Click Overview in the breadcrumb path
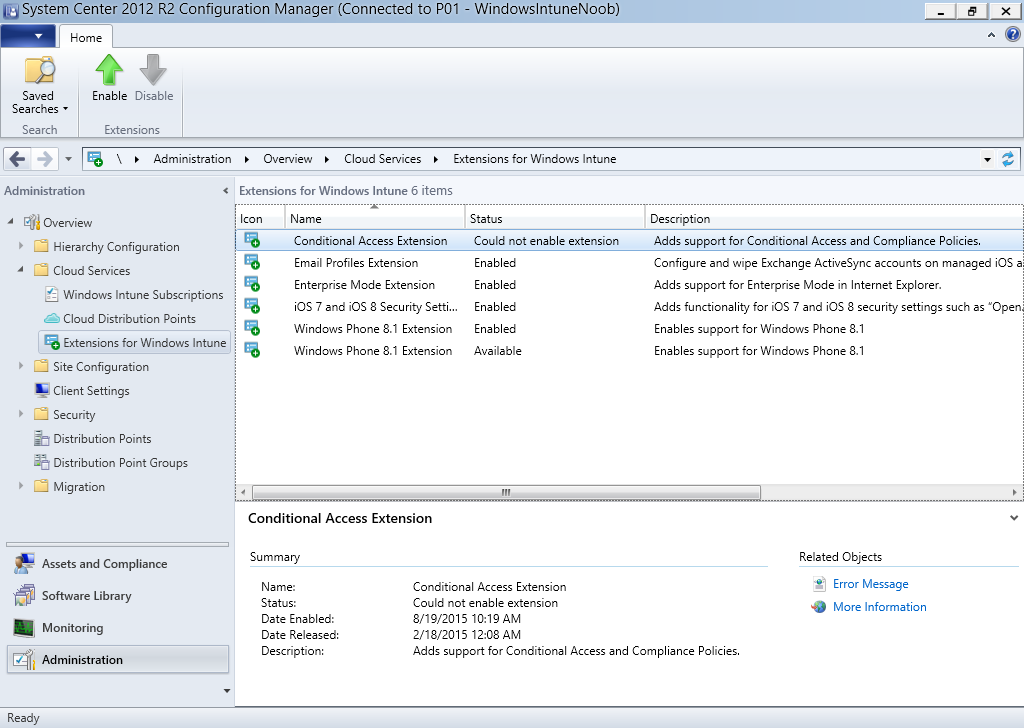 [x=287, y=159]
